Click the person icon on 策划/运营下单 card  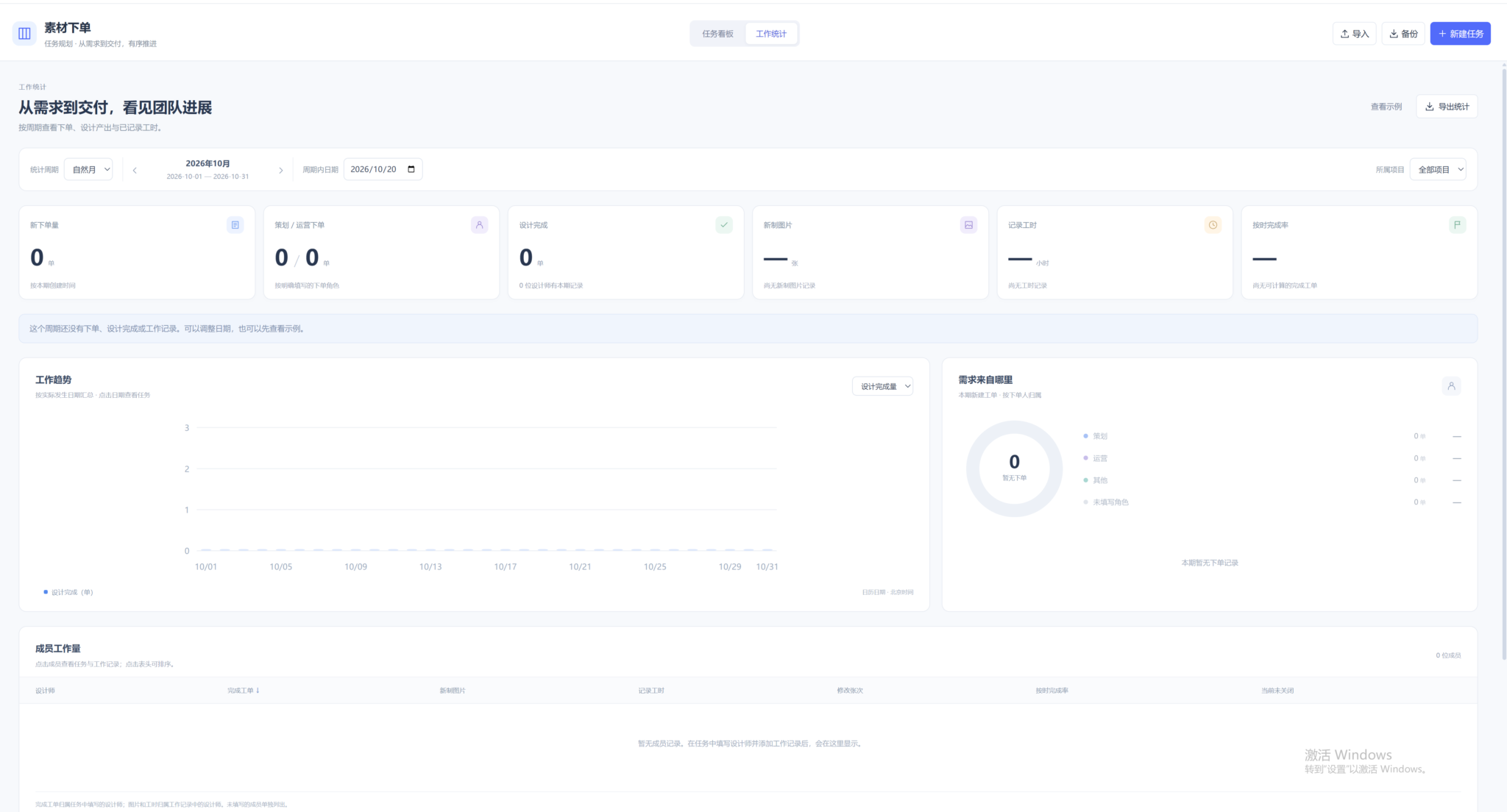pyautogui.click(x=479, y=225)
